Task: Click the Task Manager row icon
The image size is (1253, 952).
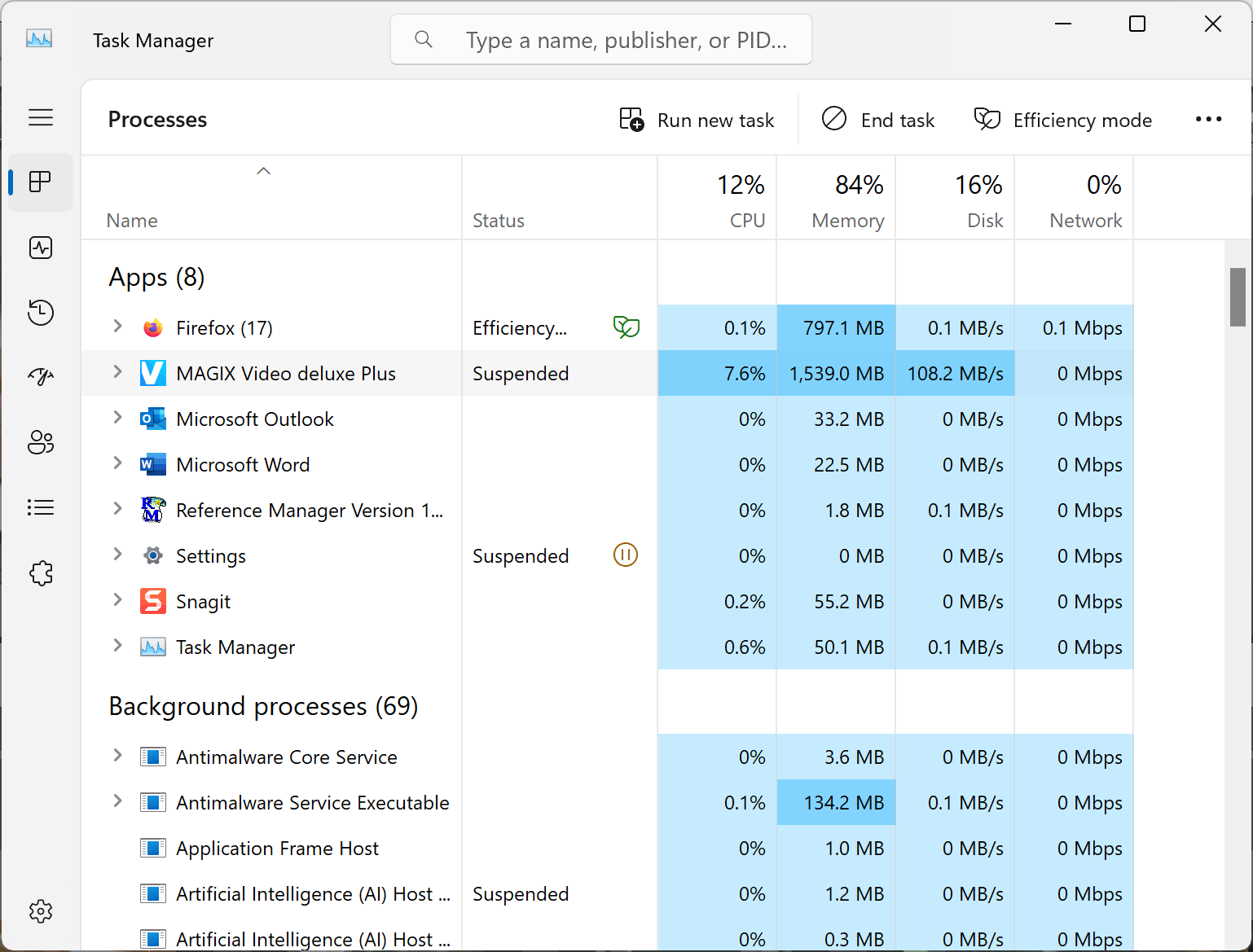Action: coord(153,647)
